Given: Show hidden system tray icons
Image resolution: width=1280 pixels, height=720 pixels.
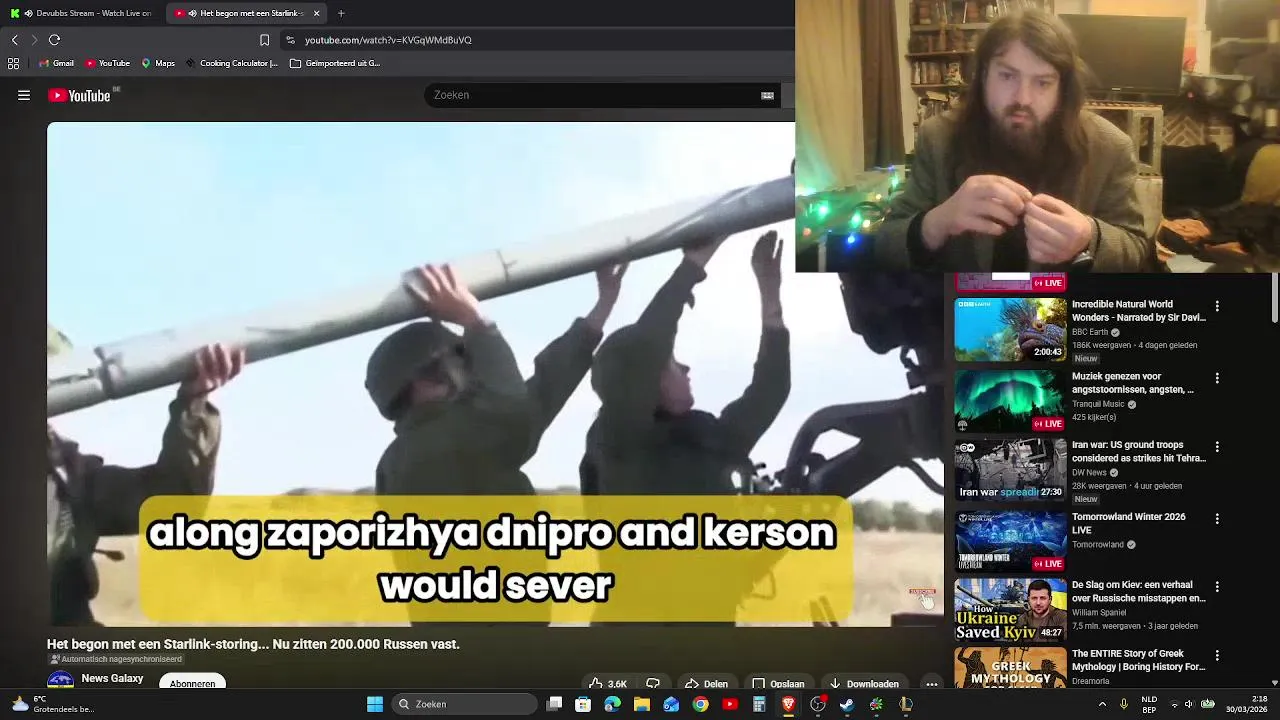Looking at the screenshot, I should point(1102,704).
